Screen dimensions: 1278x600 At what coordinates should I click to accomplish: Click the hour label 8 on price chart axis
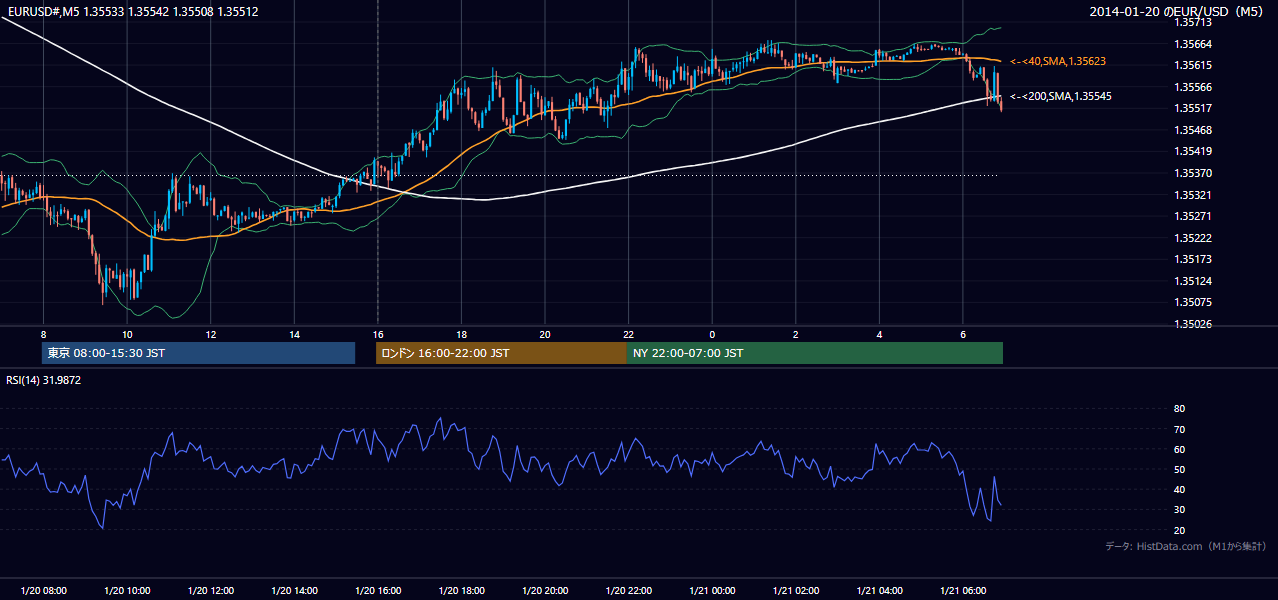tap(43, 334)
